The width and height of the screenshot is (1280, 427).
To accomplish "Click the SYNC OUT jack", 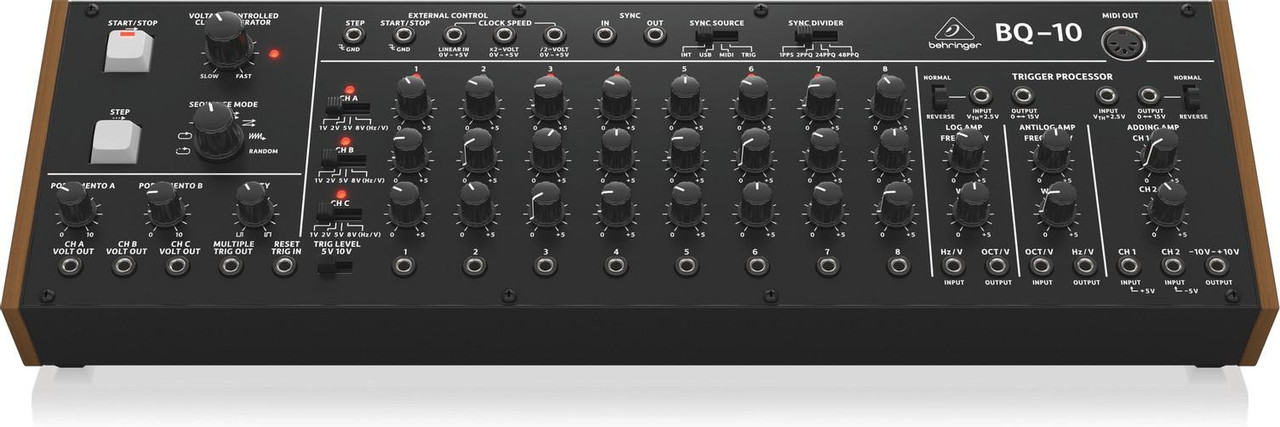I will point(655,35).
